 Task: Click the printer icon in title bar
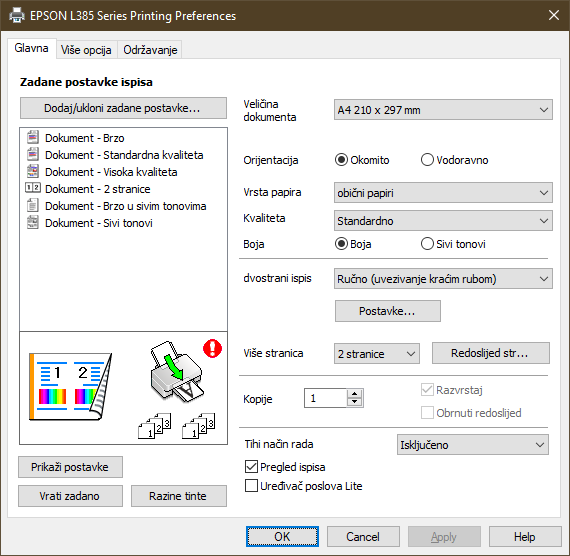[x=16, y=15]
